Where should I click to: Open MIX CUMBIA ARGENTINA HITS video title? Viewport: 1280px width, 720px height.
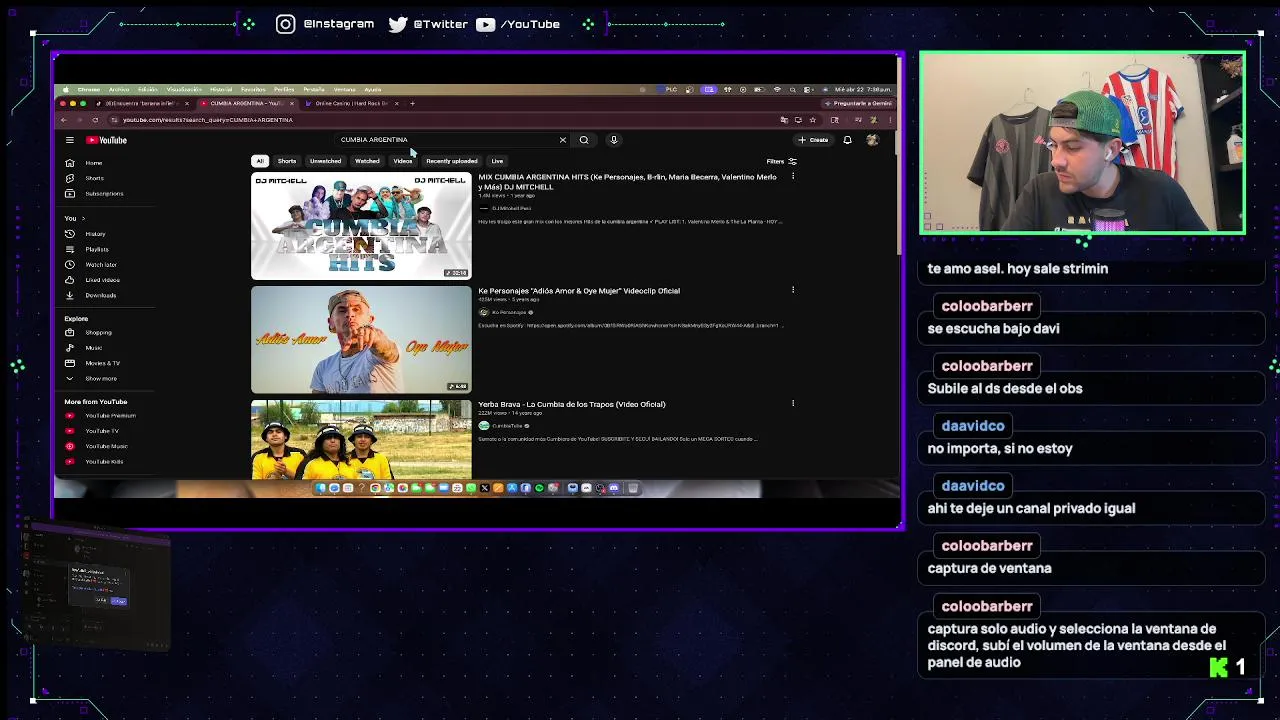tap(627, 182)
